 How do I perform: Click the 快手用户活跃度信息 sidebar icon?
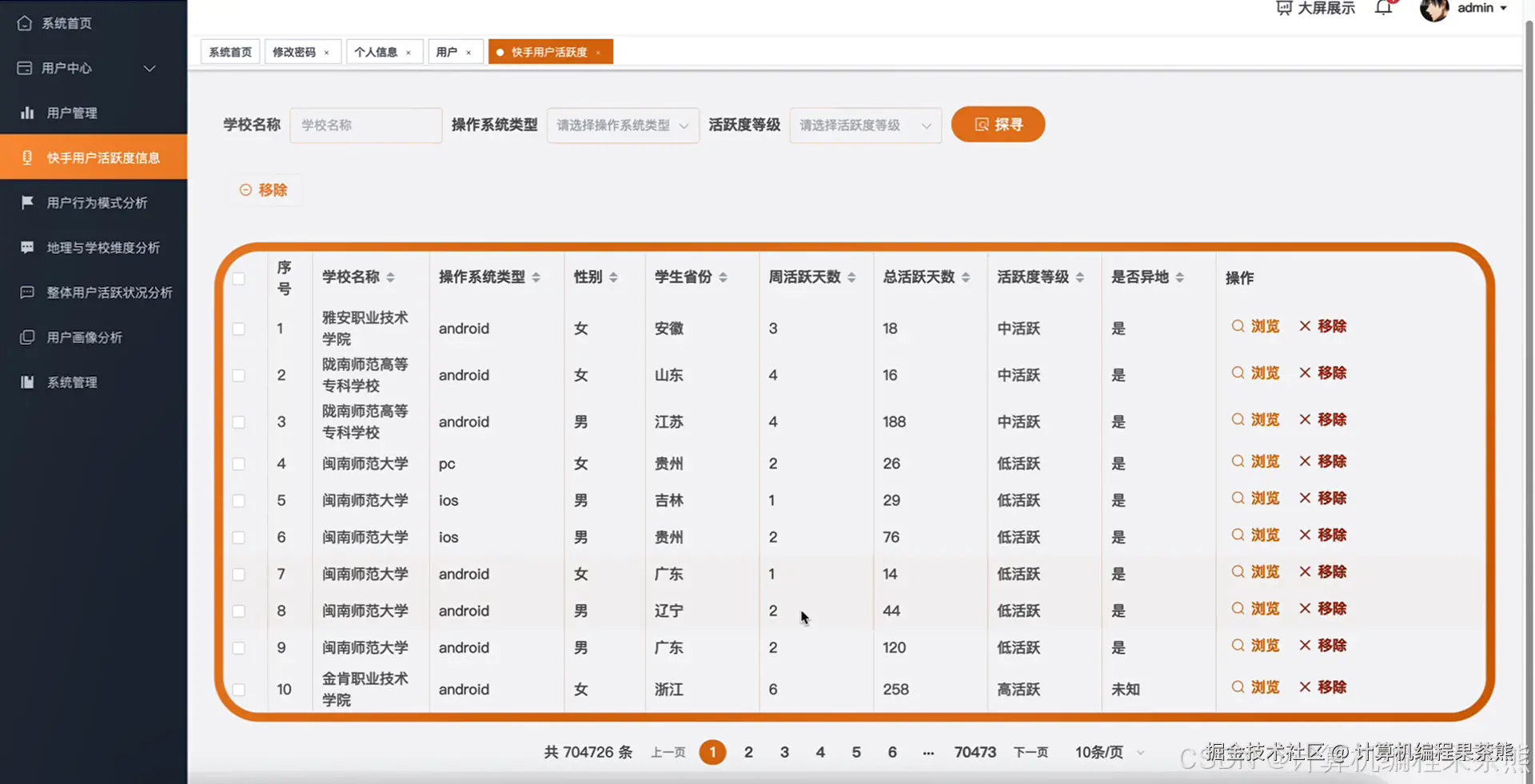(x=27, y=157)
